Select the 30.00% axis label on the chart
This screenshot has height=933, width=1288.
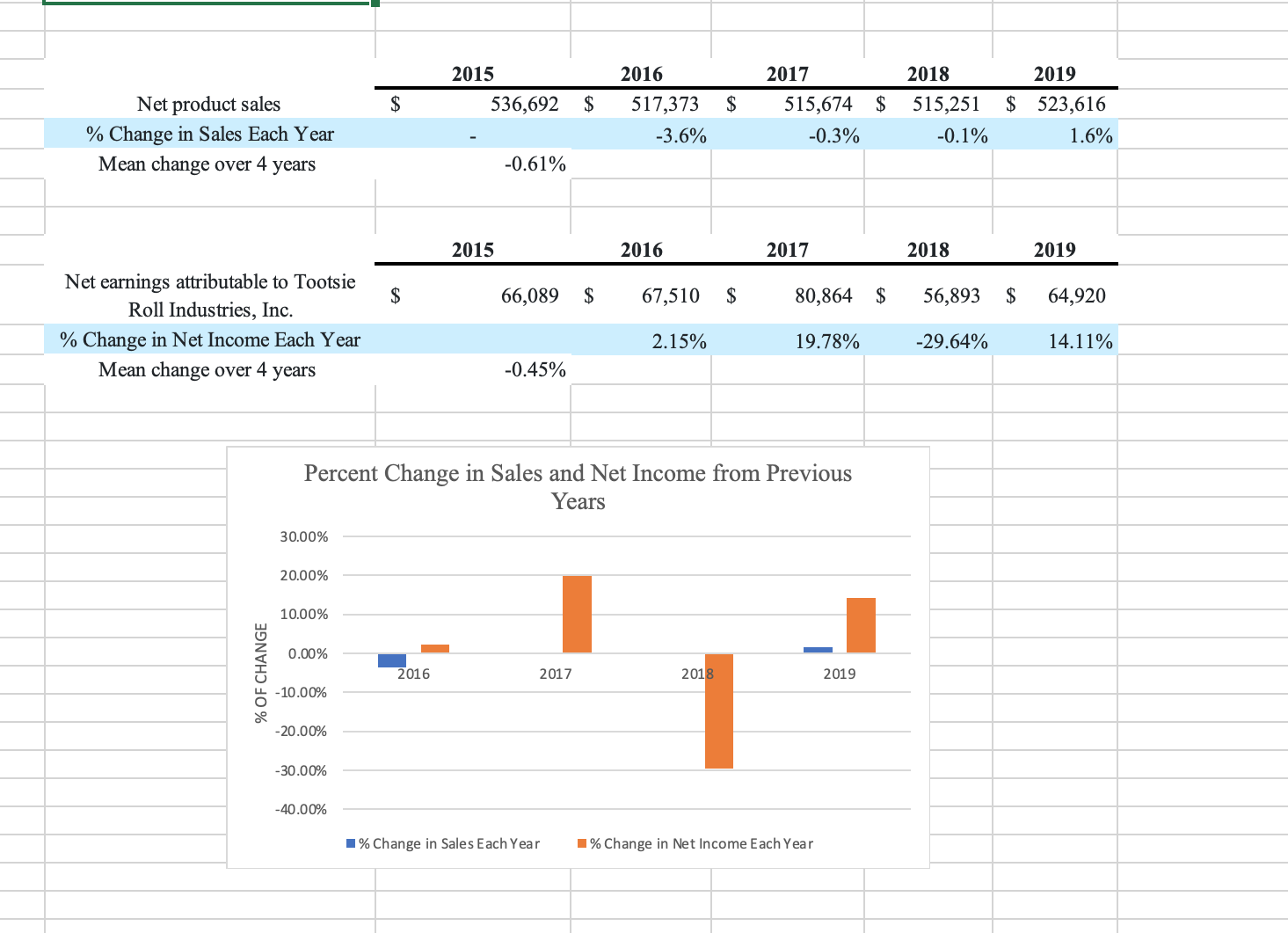pyautogui.click(x=303, y=536)
